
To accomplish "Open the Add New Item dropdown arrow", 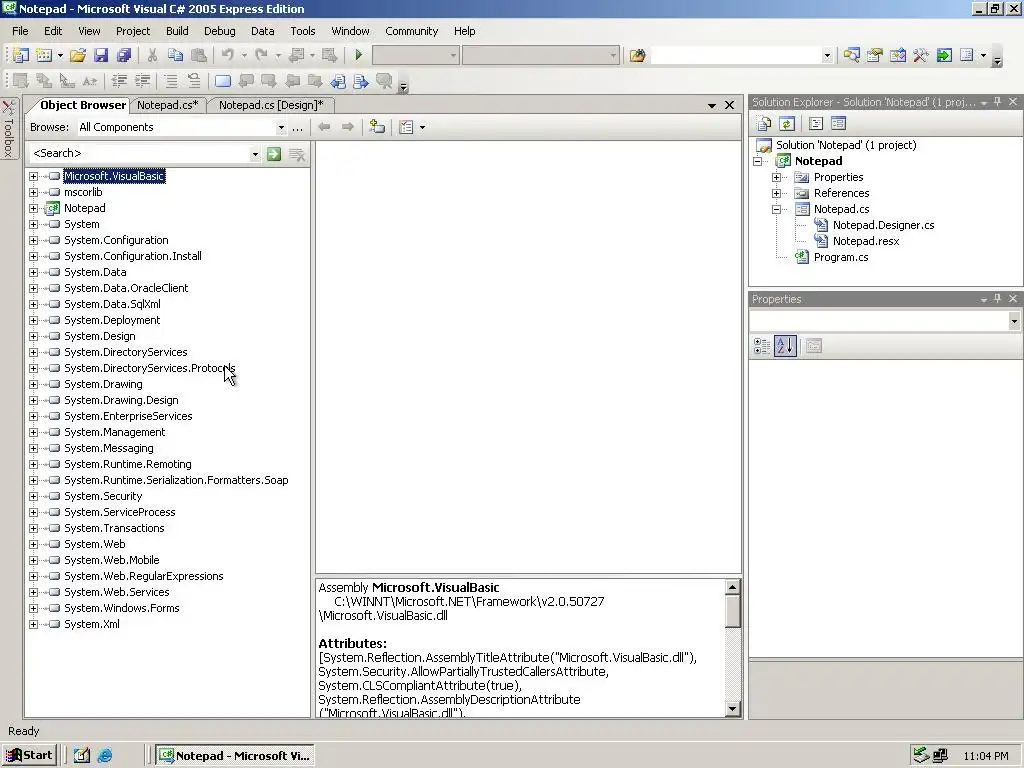I will coord(60,56).
